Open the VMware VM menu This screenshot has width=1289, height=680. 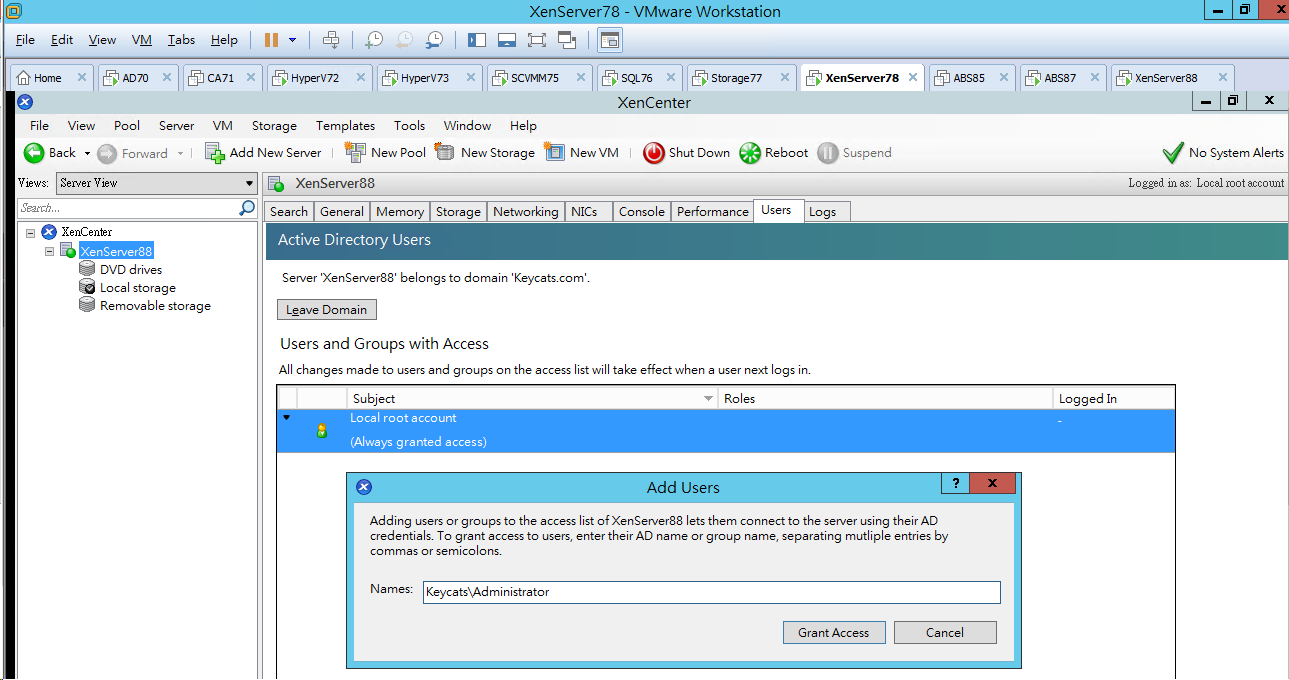[x=142, y=40]
